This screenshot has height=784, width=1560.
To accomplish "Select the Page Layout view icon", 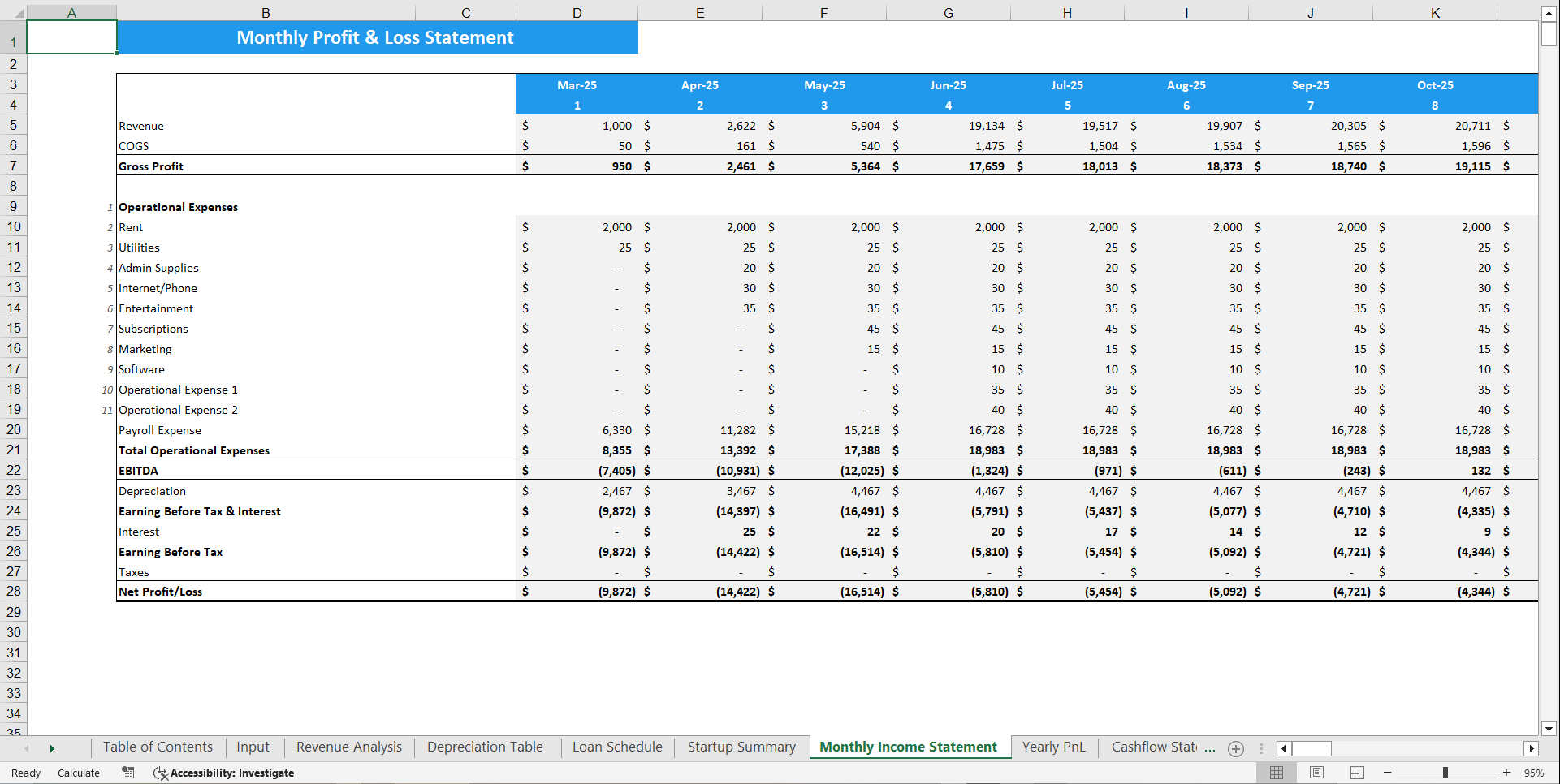I will coord(1316,773).
